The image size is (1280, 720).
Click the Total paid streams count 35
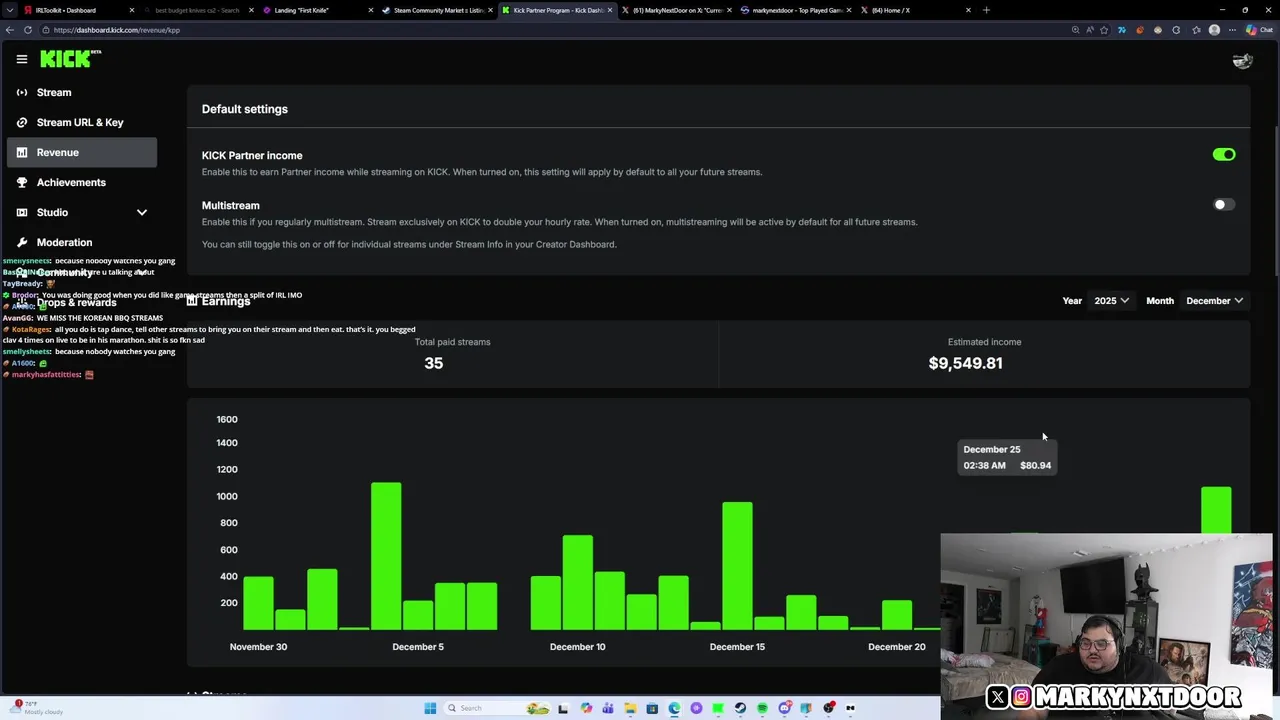point(433,363)
